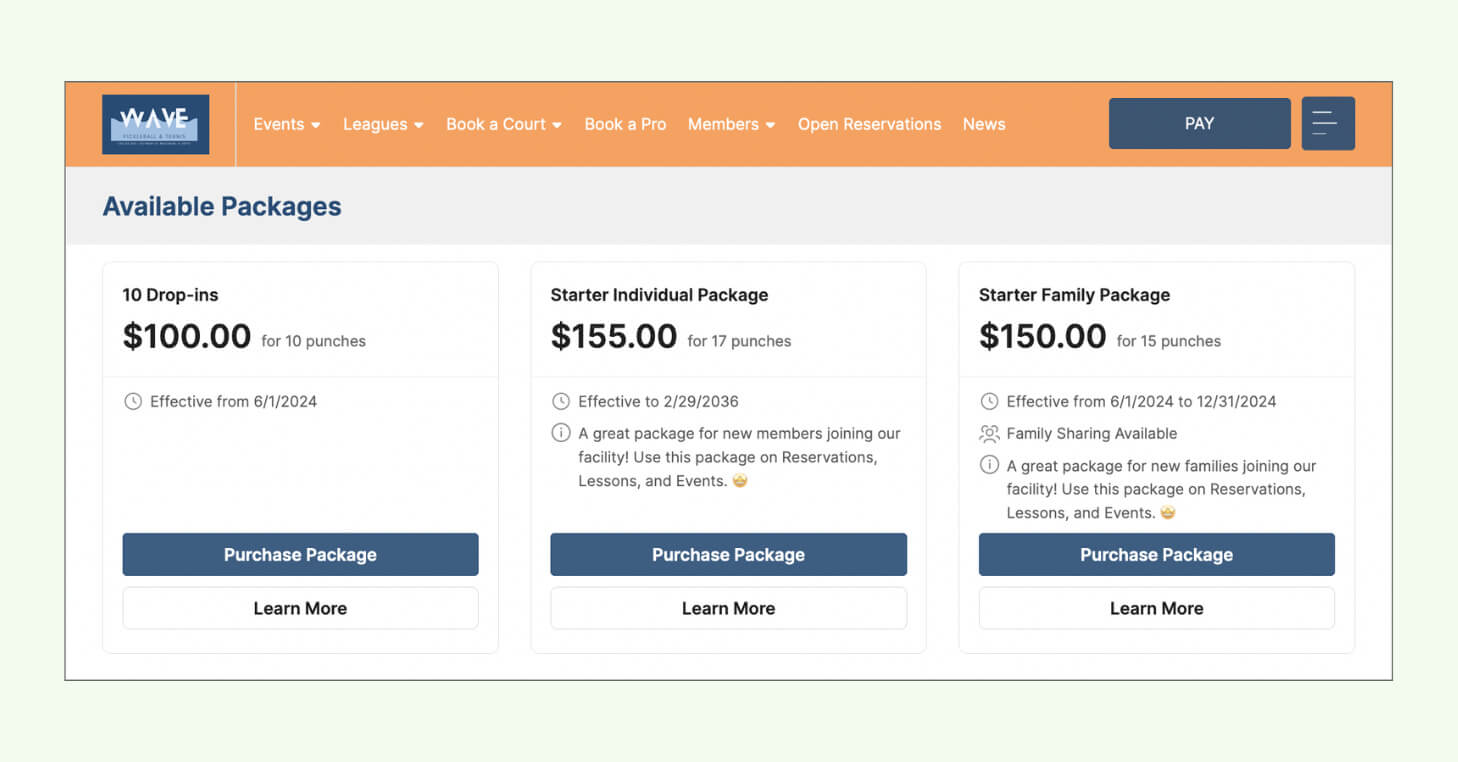
Task: Open the hamburger menu in the header
Action: coord(1328,123)
